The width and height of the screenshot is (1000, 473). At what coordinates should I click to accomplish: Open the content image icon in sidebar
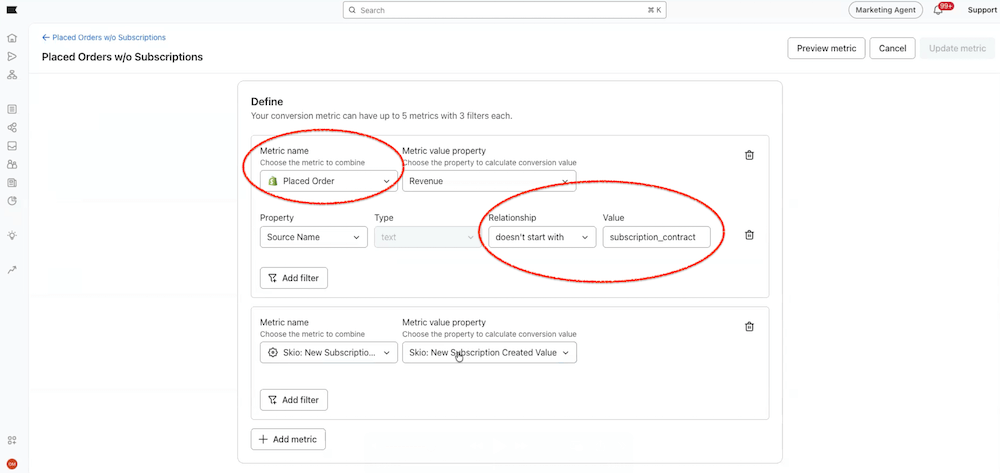point(12,183)
